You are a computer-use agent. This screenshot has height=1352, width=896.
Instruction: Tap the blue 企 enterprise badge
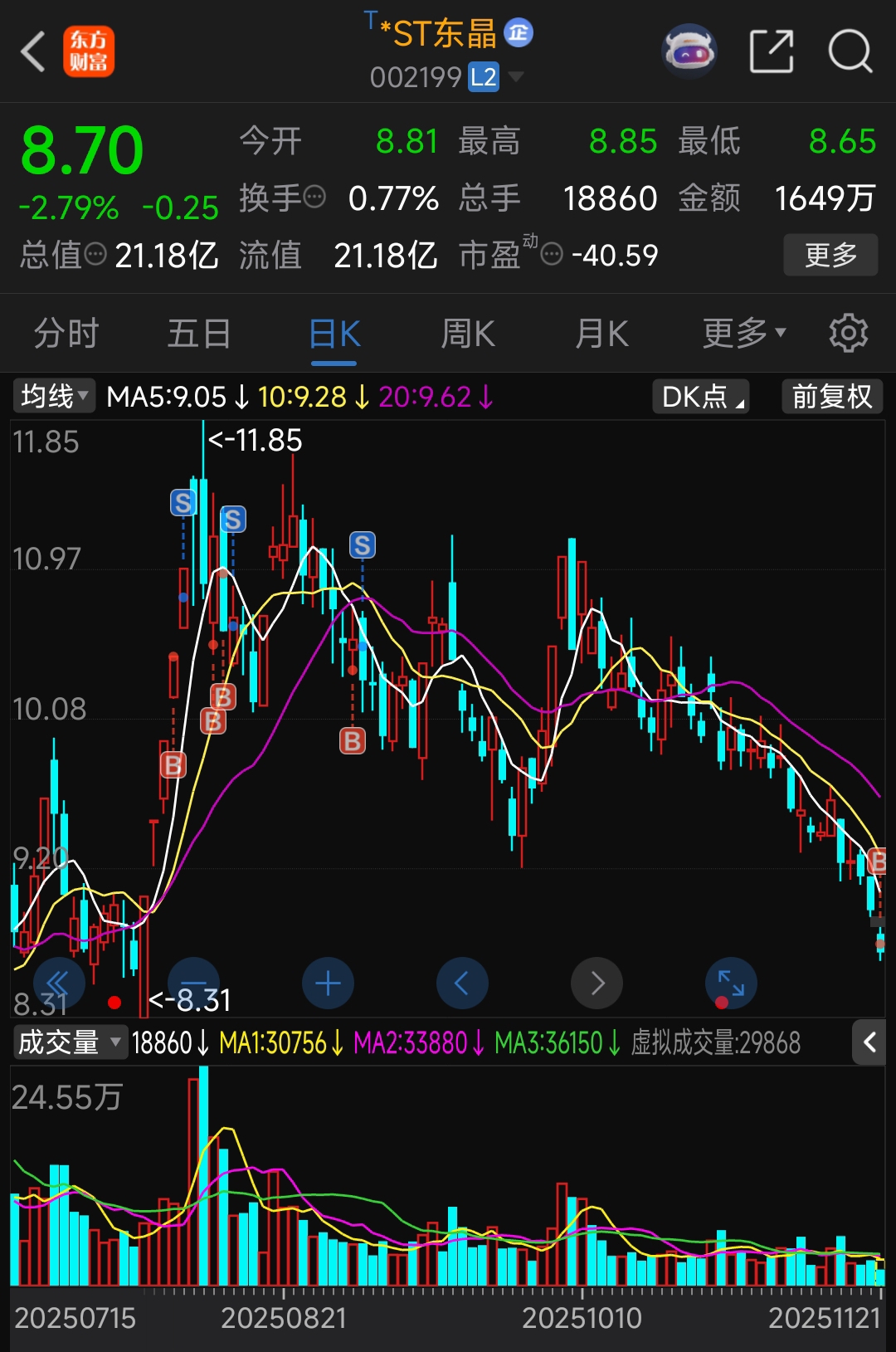click(519, 33)
